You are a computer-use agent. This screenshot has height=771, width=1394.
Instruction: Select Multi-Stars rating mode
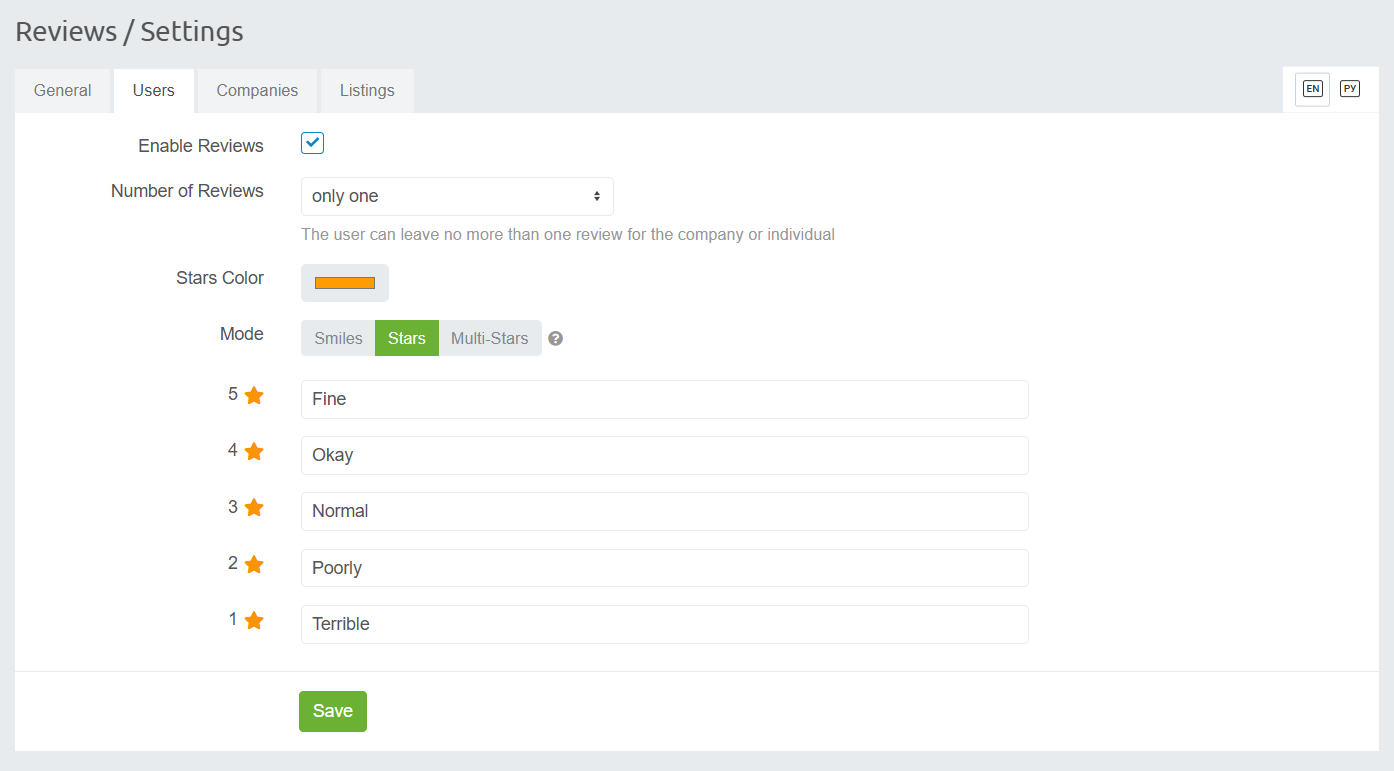coord(489,338)
